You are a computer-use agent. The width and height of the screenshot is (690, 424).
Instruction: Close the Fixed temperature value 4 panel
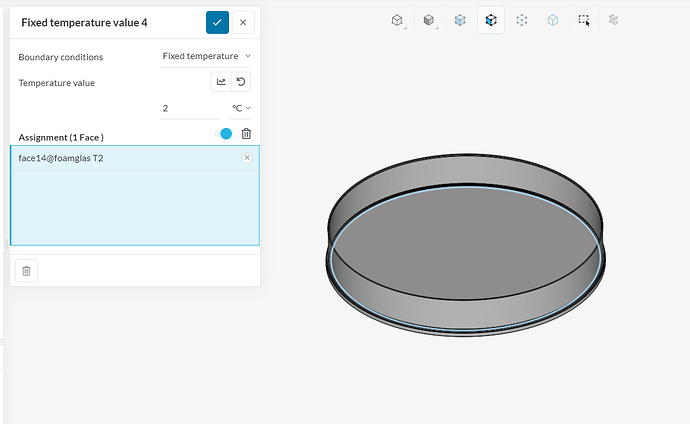click(x=243, y=22)
